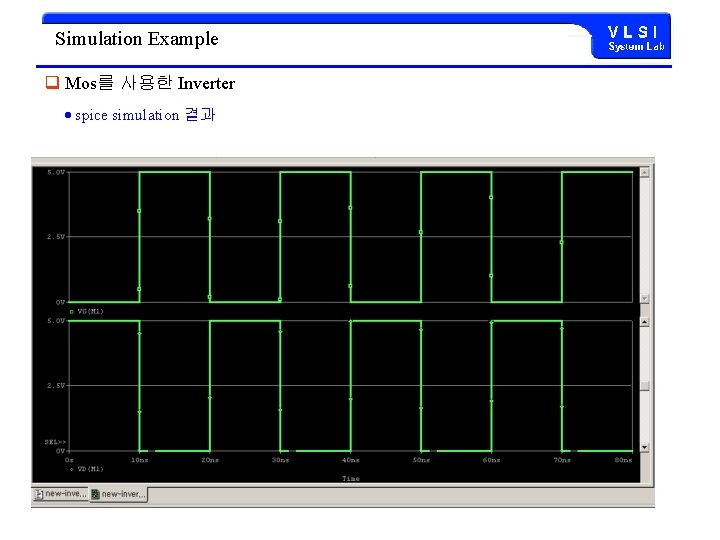
Task: Switch to the new-inver... waveform tab
Action: (118, 494)
